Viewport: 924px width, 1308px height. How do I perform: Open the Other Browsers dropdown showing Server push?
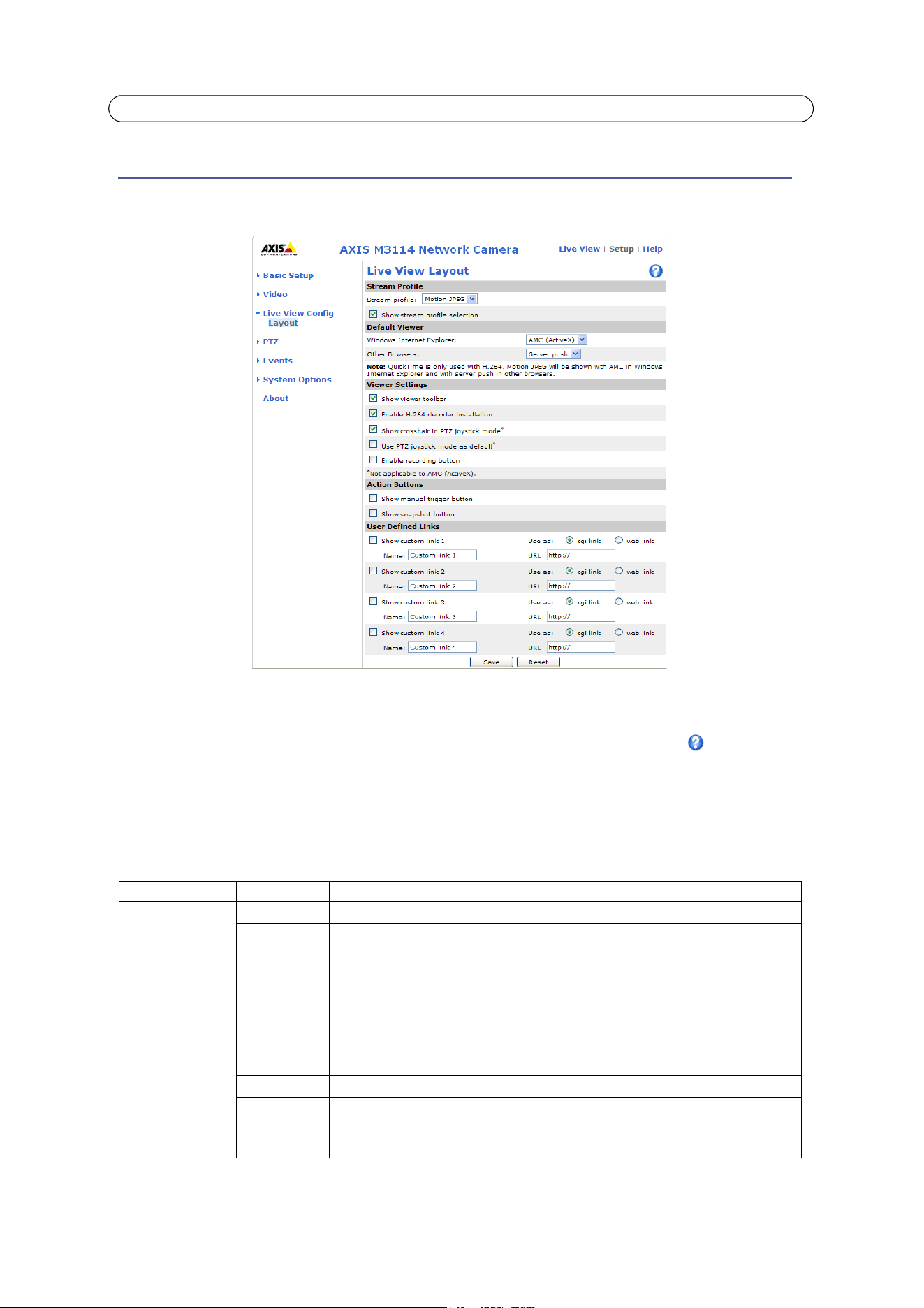click(x=553, y=354)
